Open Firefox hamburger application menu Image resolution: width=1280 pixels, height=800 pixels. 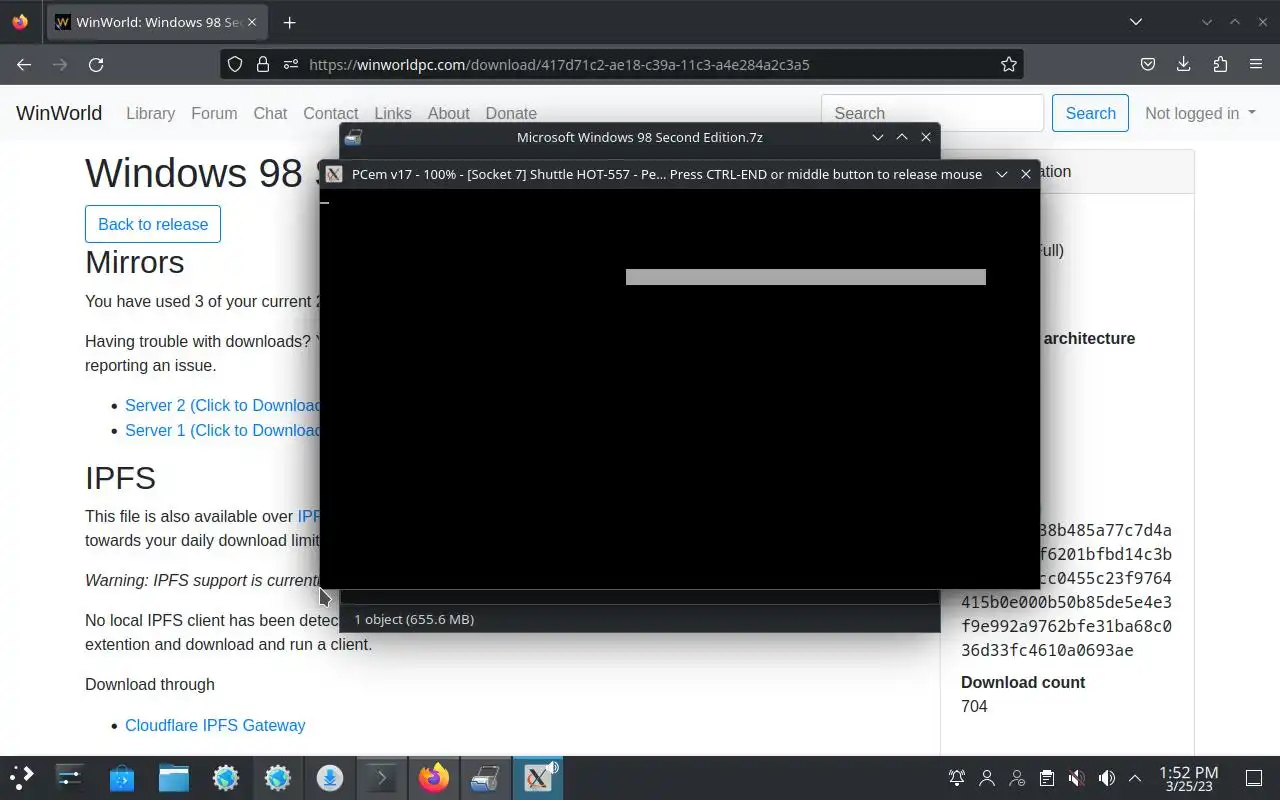[1256, 64]
